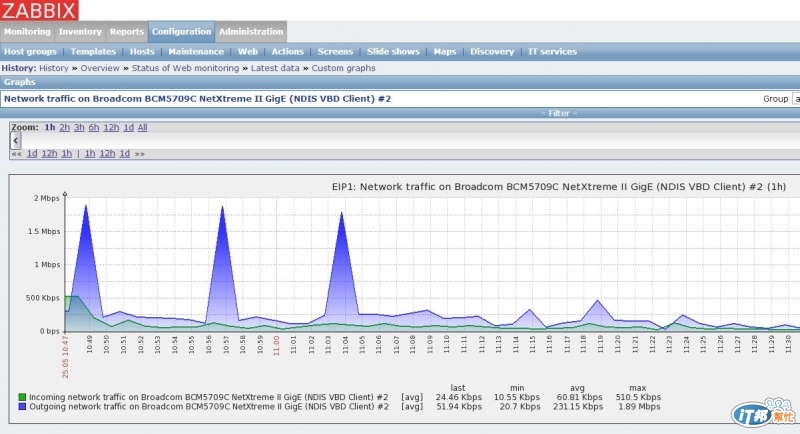Move back 1h in time navigation
This screenshot has height=434, width=800.
67,154
